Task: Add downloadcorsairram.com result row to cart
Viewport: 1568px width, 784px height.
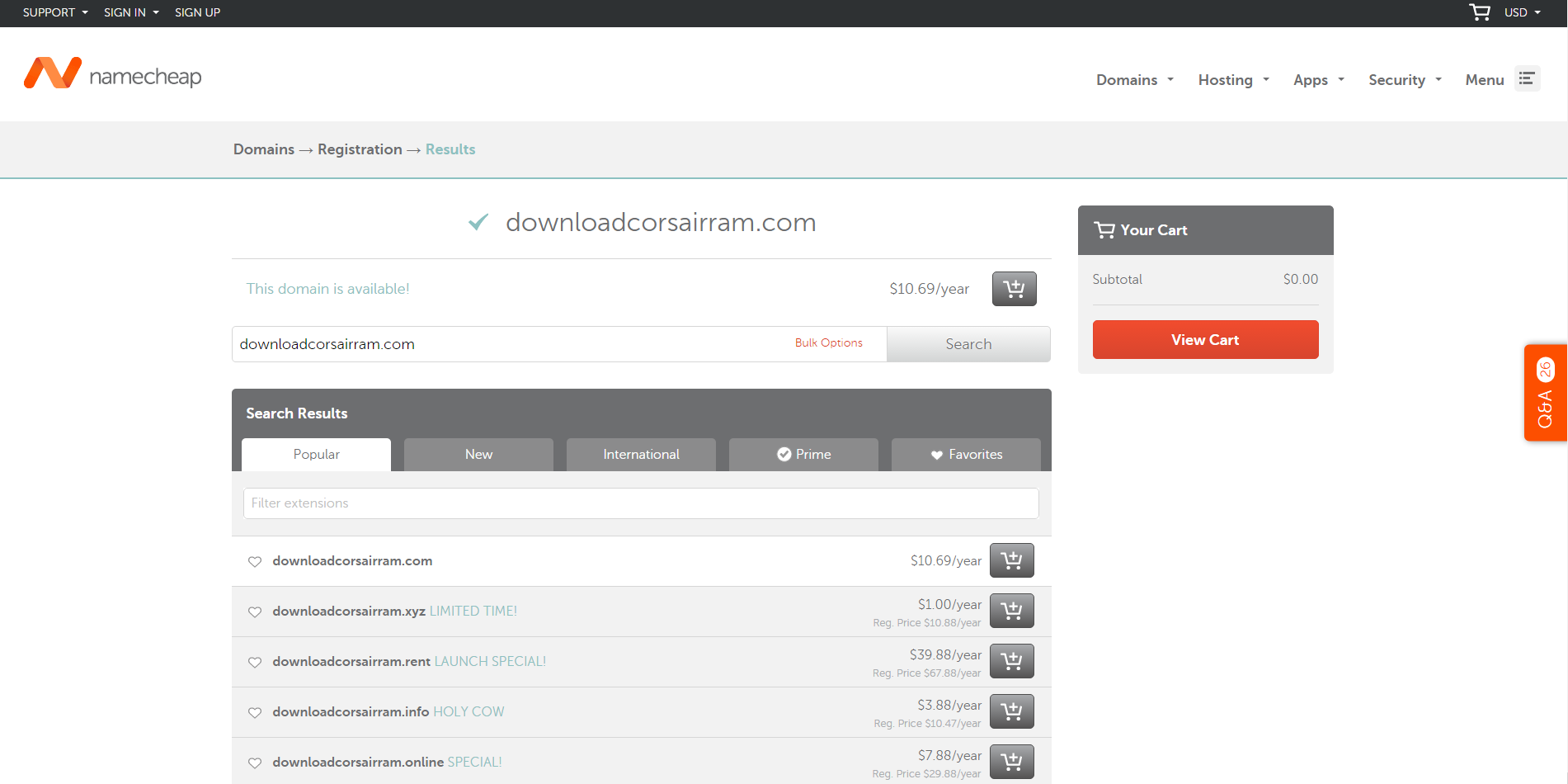Action: coord(1011,561)
